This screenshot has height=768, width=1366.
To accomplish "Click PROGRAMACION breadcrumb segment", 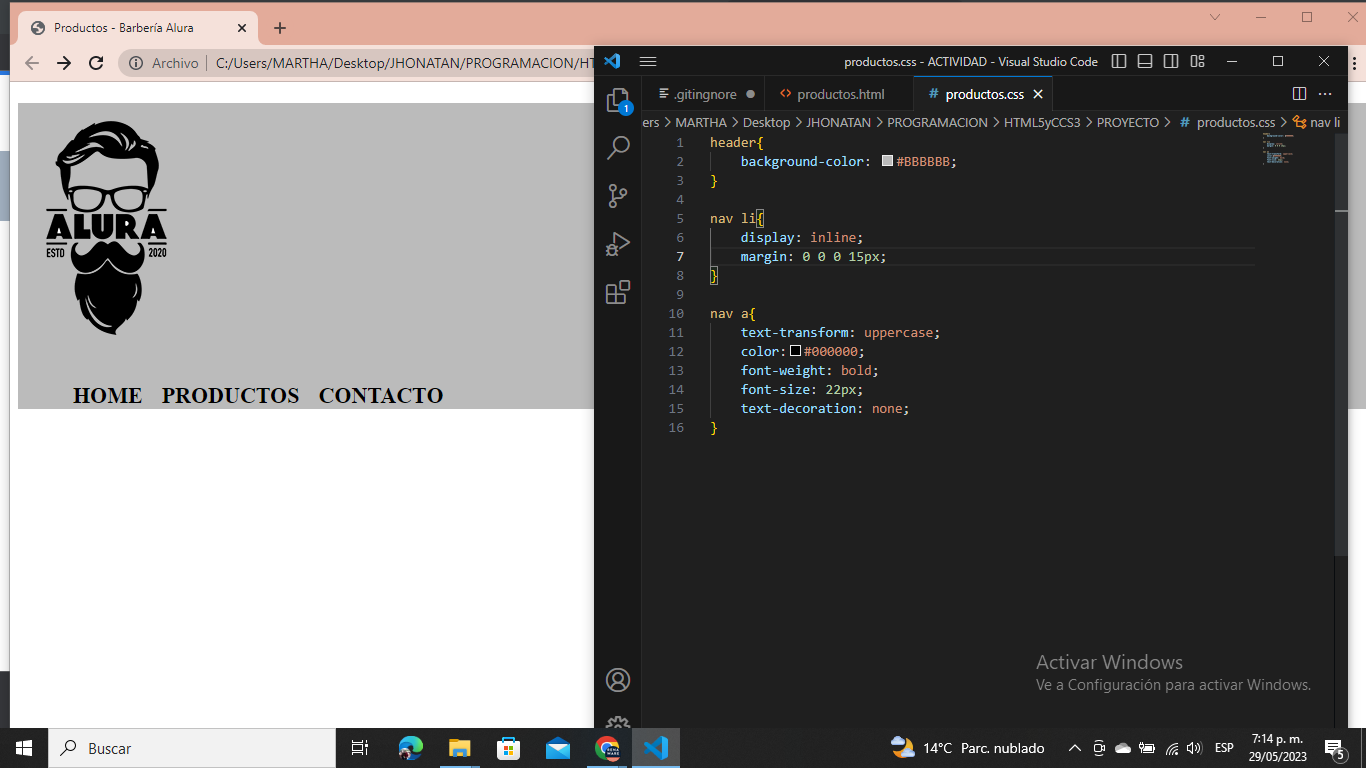I will [x=937, y=122].
